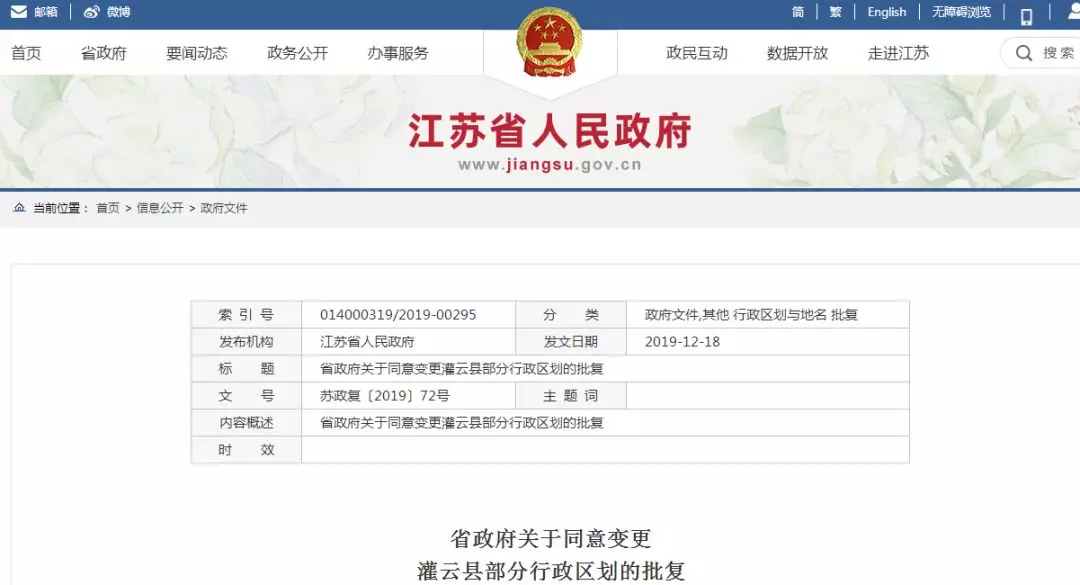Open the 数据开放 menu

[x=798, y=53]
